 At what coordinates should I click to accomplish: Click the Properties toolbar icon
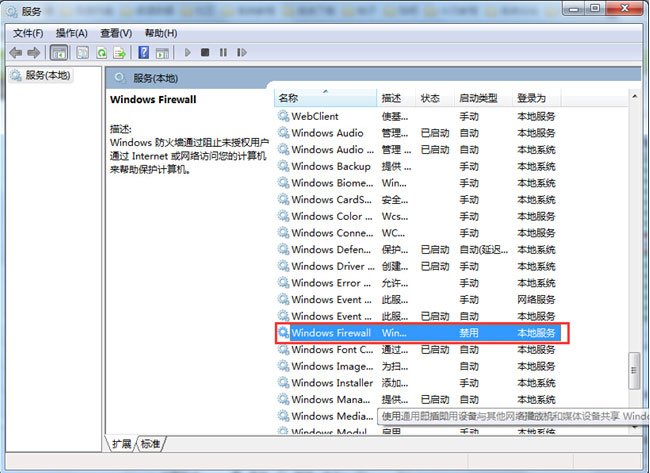[x=82, y=53]
